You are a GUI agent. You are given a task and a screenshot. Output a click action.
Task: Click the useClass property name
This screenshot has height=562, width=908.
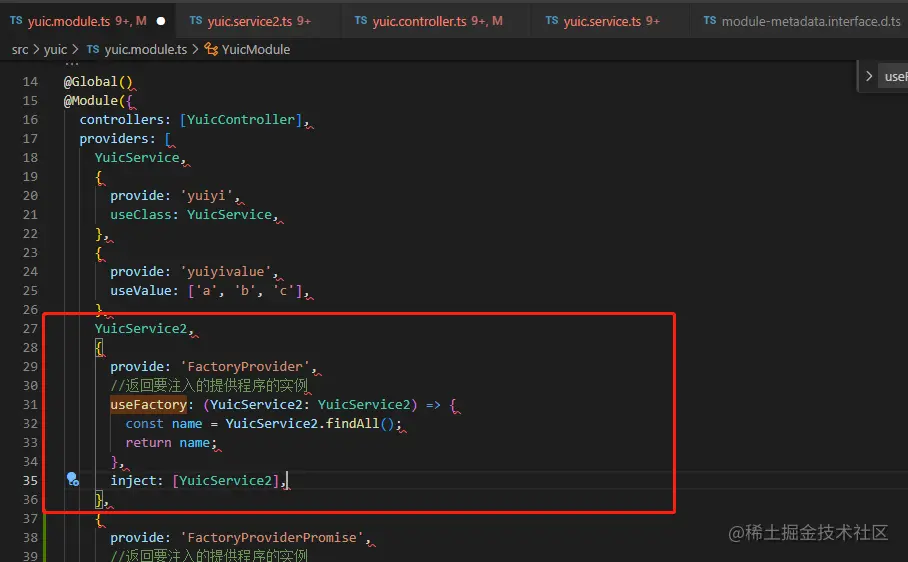[141, 215]
